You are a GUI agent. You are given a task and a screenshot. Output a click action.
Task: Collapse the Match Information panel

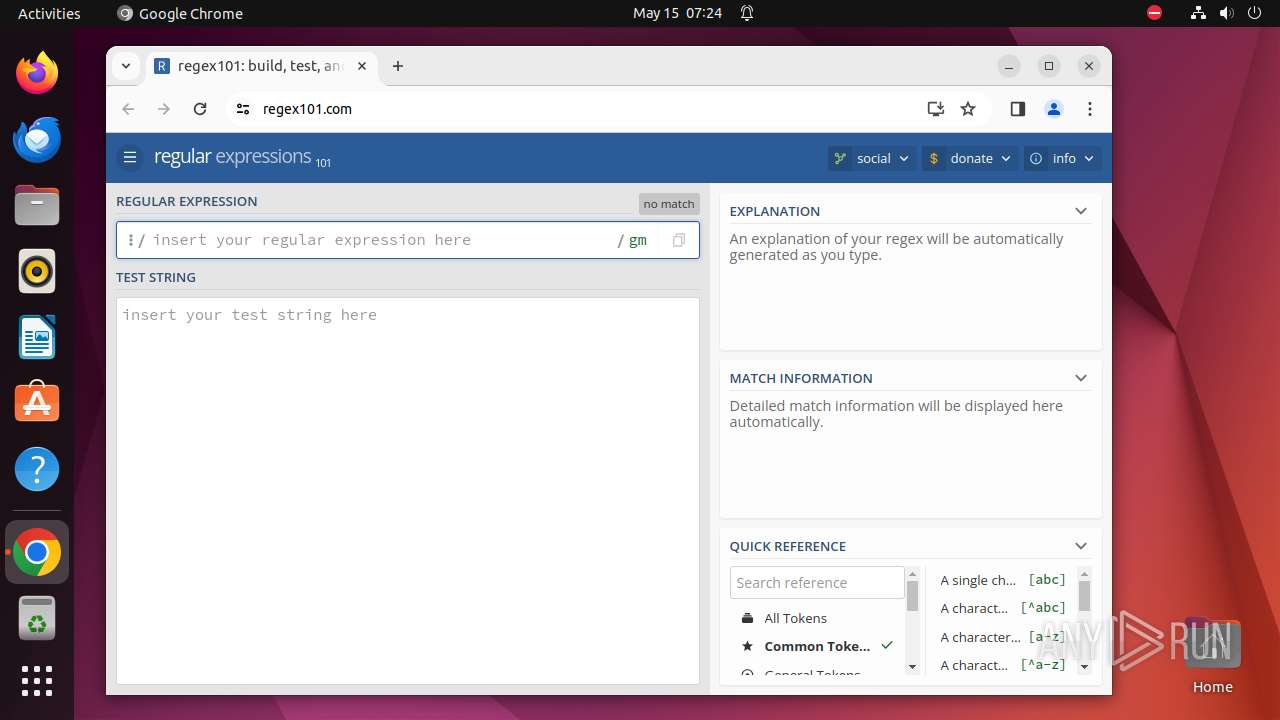click(1081, 378)
